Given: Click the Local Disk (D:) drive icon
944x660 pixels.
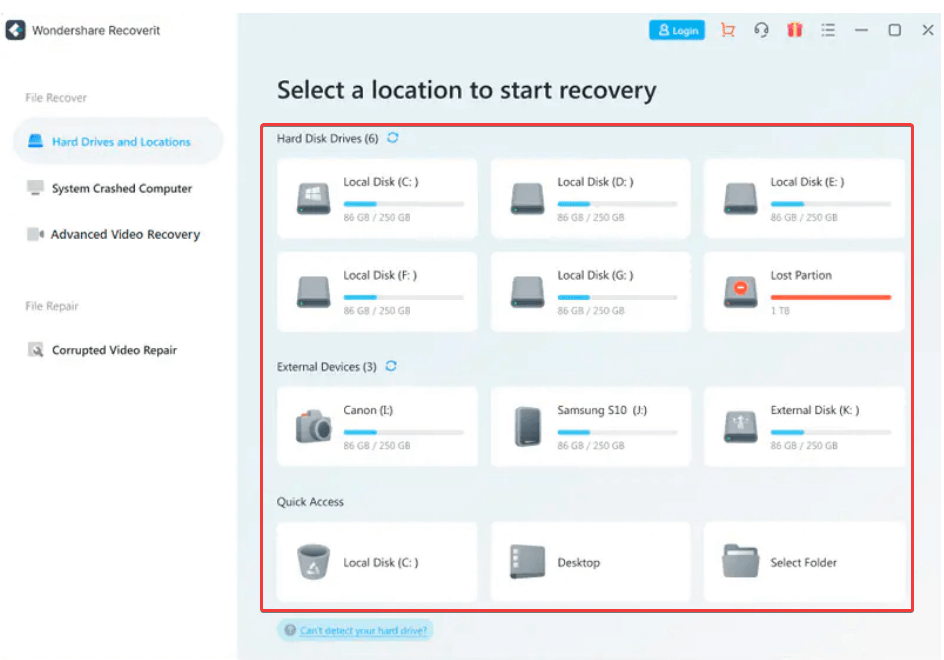Looking at the screenshot, I should click(x=527, y=199).
